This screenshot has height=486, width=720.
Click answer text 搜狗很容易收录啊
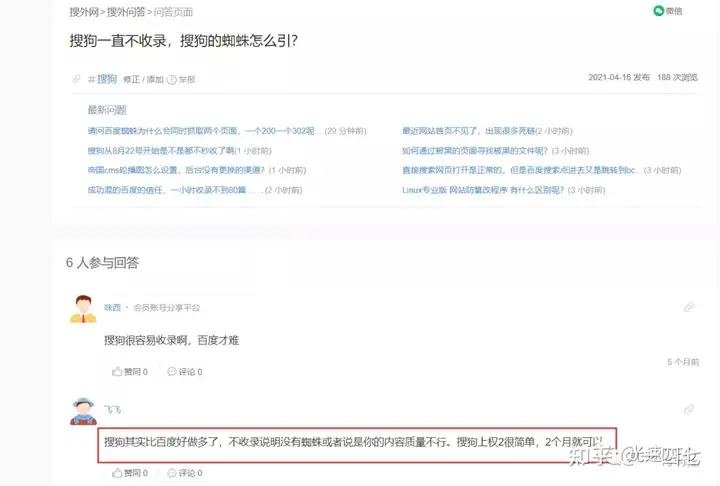(172, 340)
